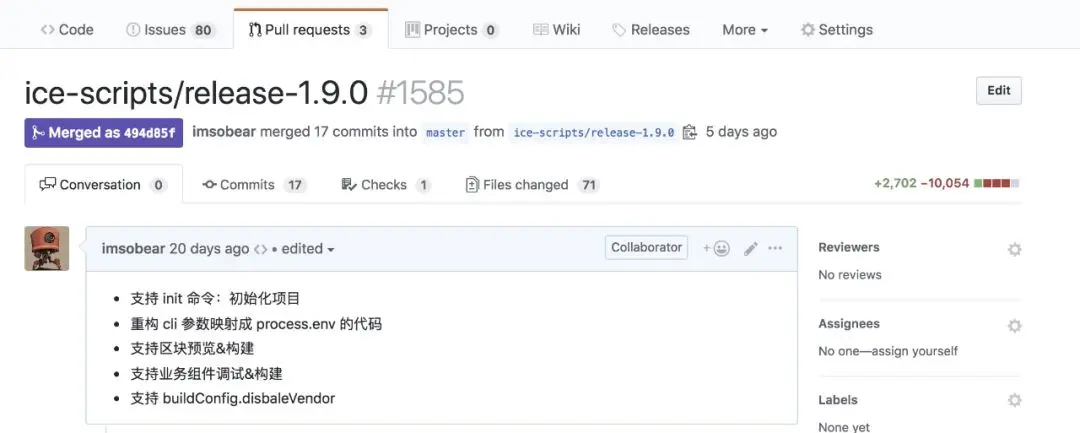Click the master branch link
Image resolution: width=1080 pixels, height=433 pixels.
pyautogui.click(x=445, y=132)
